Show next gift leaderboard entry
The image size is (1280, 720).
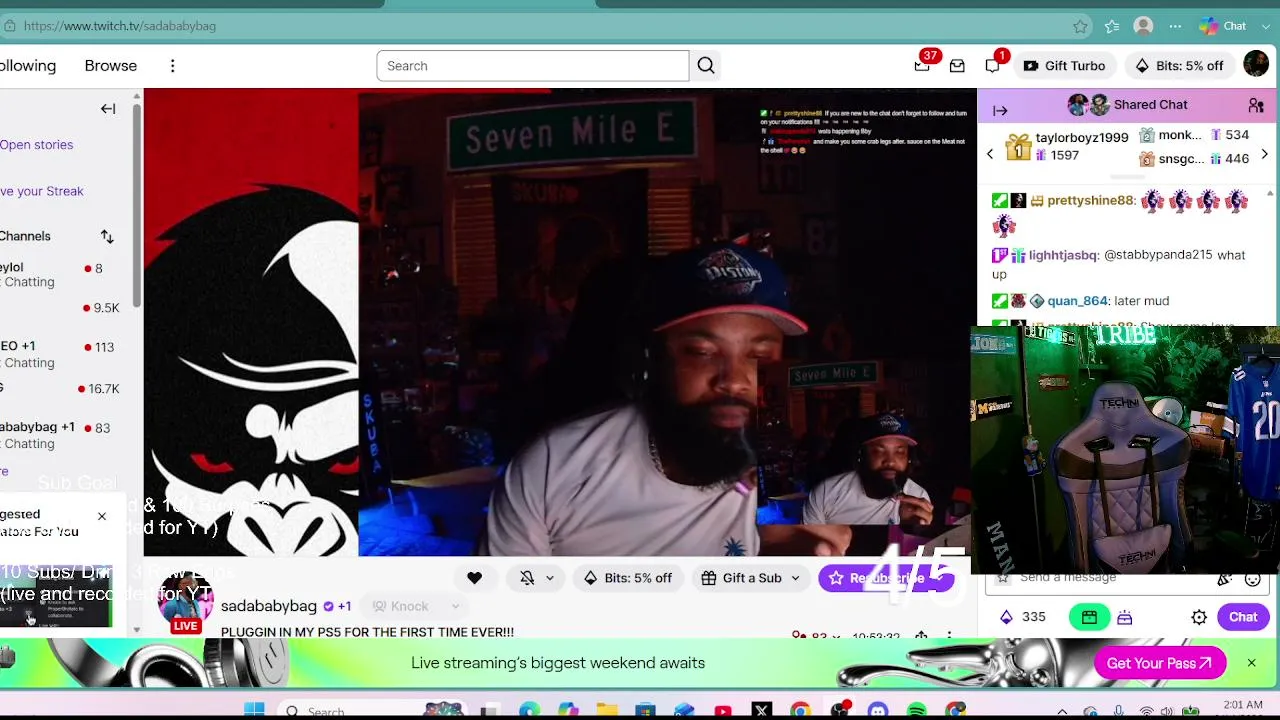(1264, 154)
